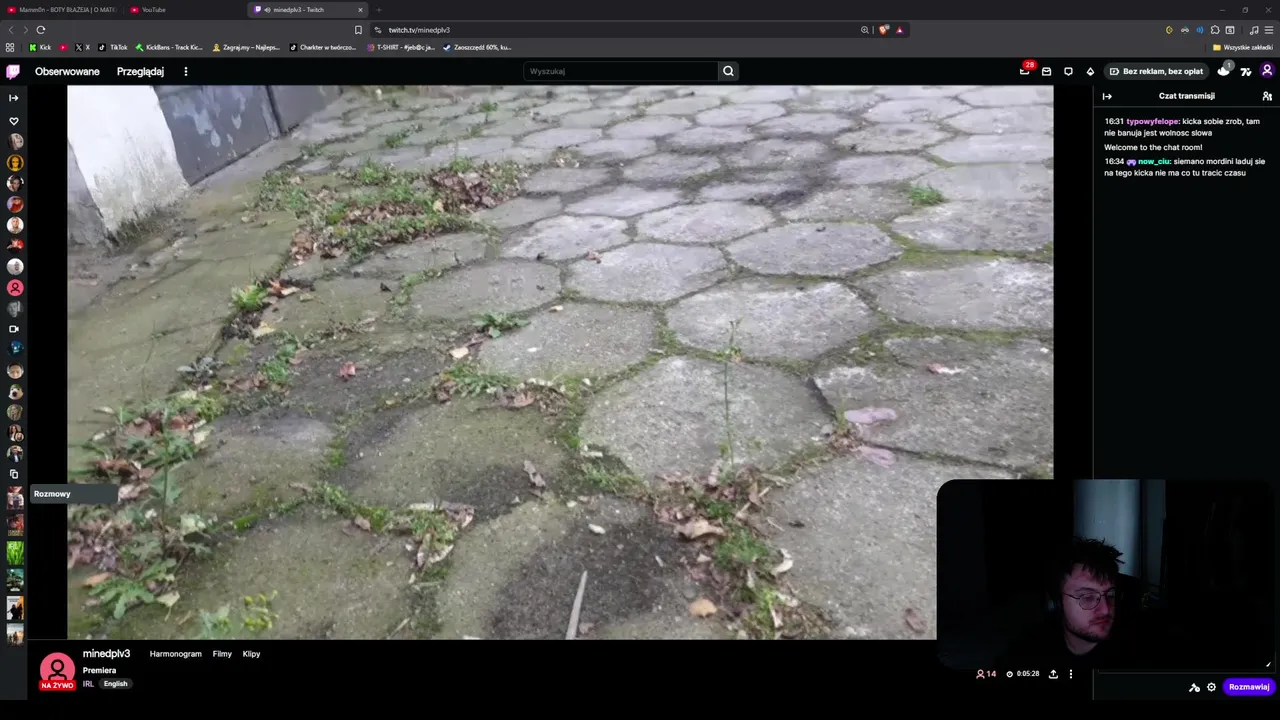Open the chat community users icon
The width and height of the screenshot is (1280, 720).
pyautogui.click(x=1267, y=96)
